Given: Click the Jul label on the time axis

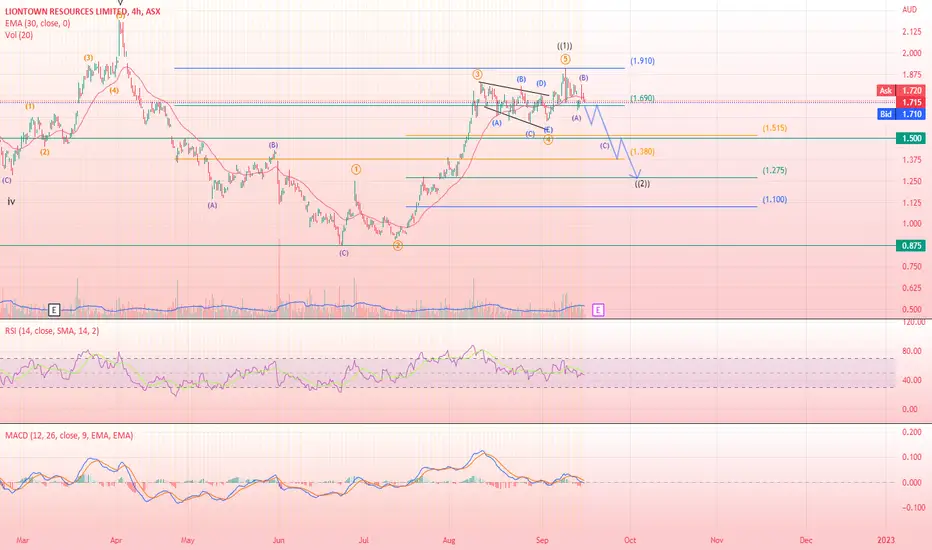Looking at the screenshot, I should click(x=364, y=540).
